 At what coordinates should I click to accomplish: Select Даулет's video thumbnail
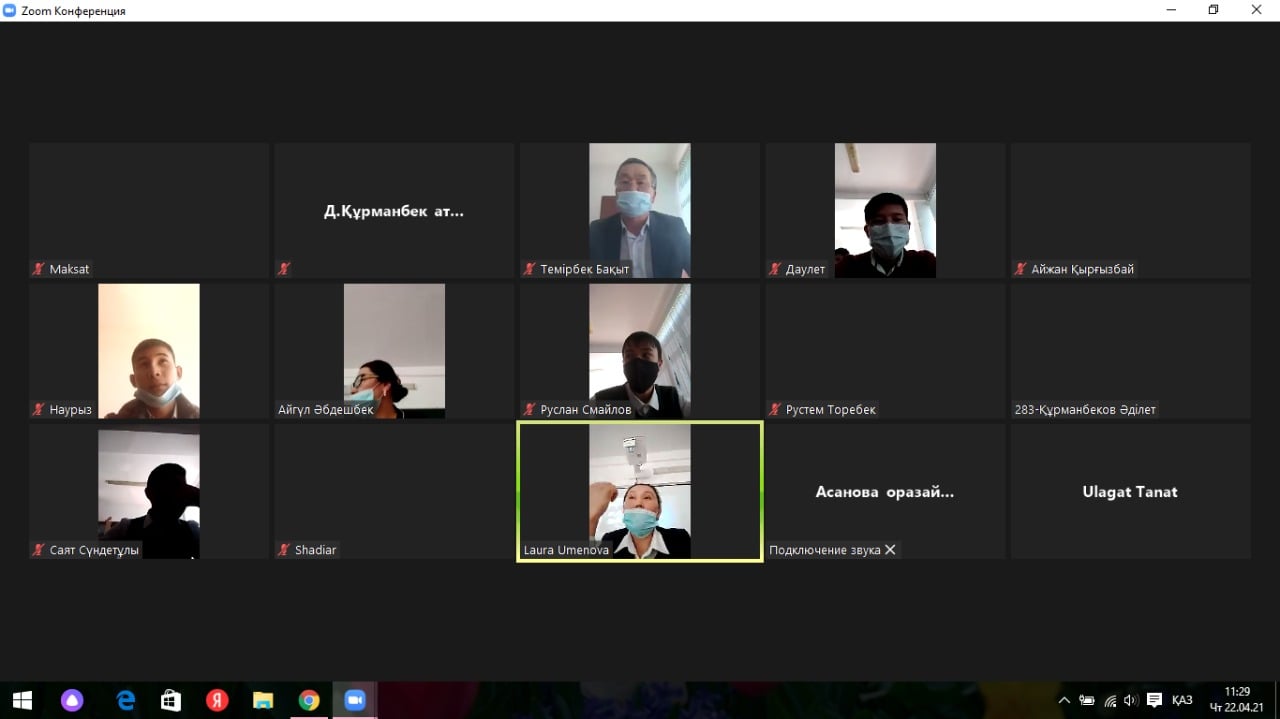[x=885, y=210]
